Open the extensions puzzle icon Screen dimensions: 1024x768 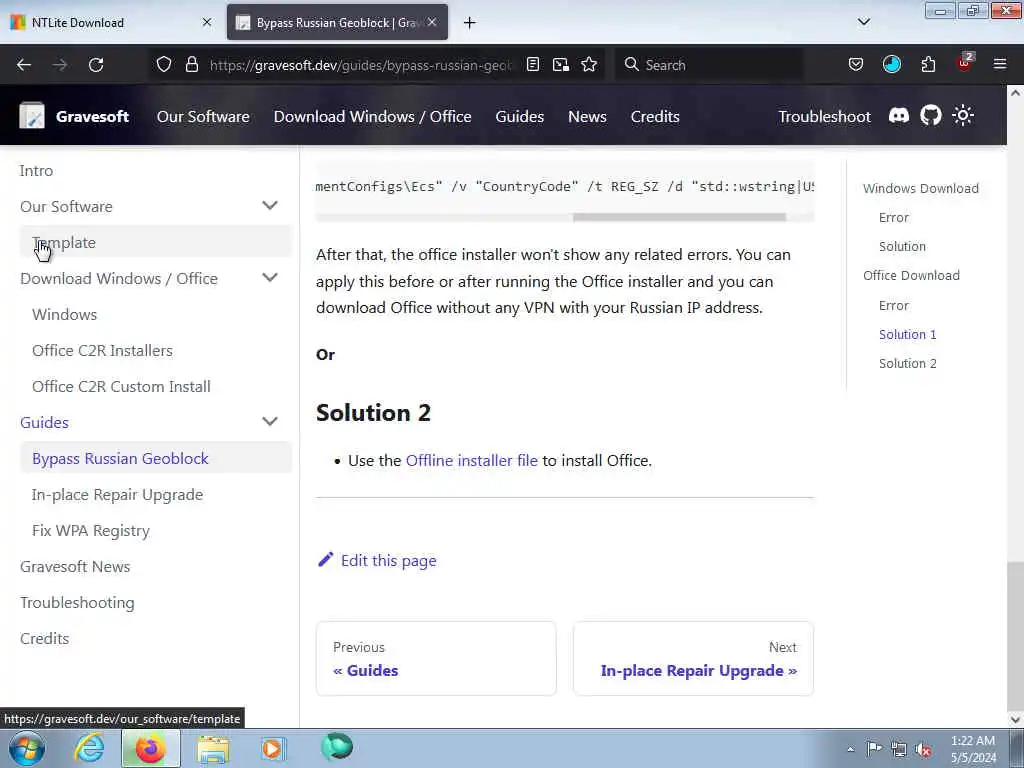[x=928, y=64]
